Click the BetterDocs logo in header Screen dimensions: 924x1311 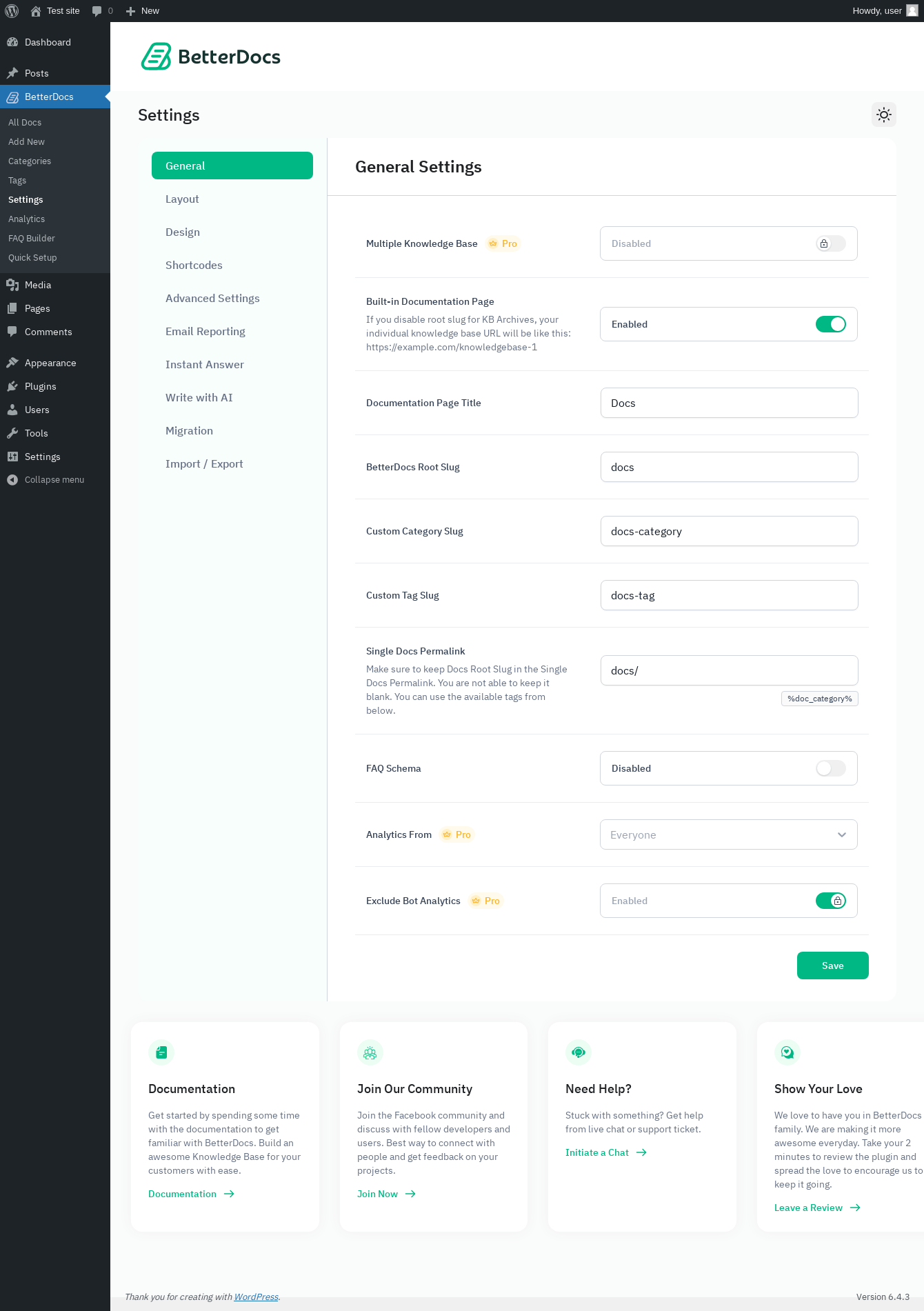click(211, 57)
